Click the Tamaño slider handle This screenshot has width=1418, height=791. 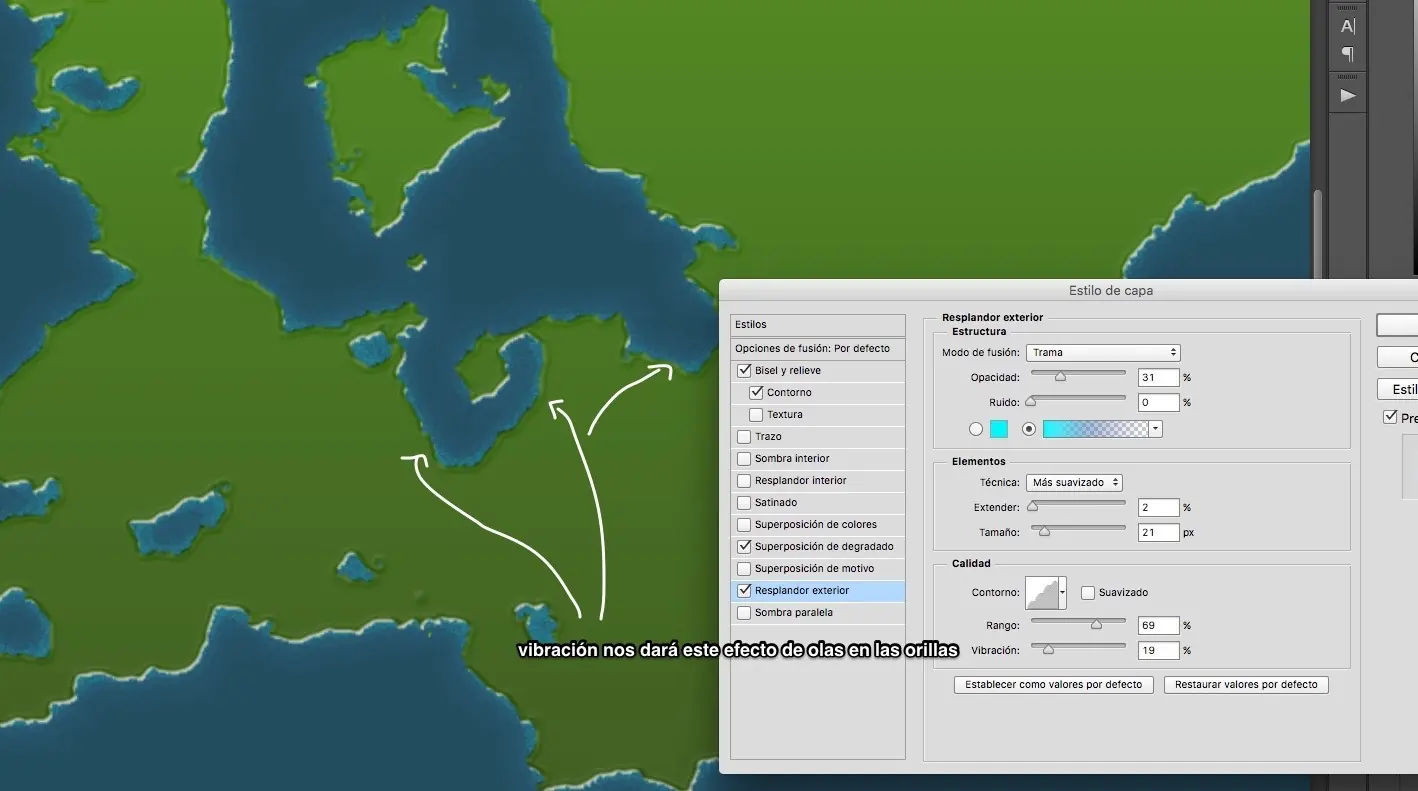click(x=1044, y=532)
